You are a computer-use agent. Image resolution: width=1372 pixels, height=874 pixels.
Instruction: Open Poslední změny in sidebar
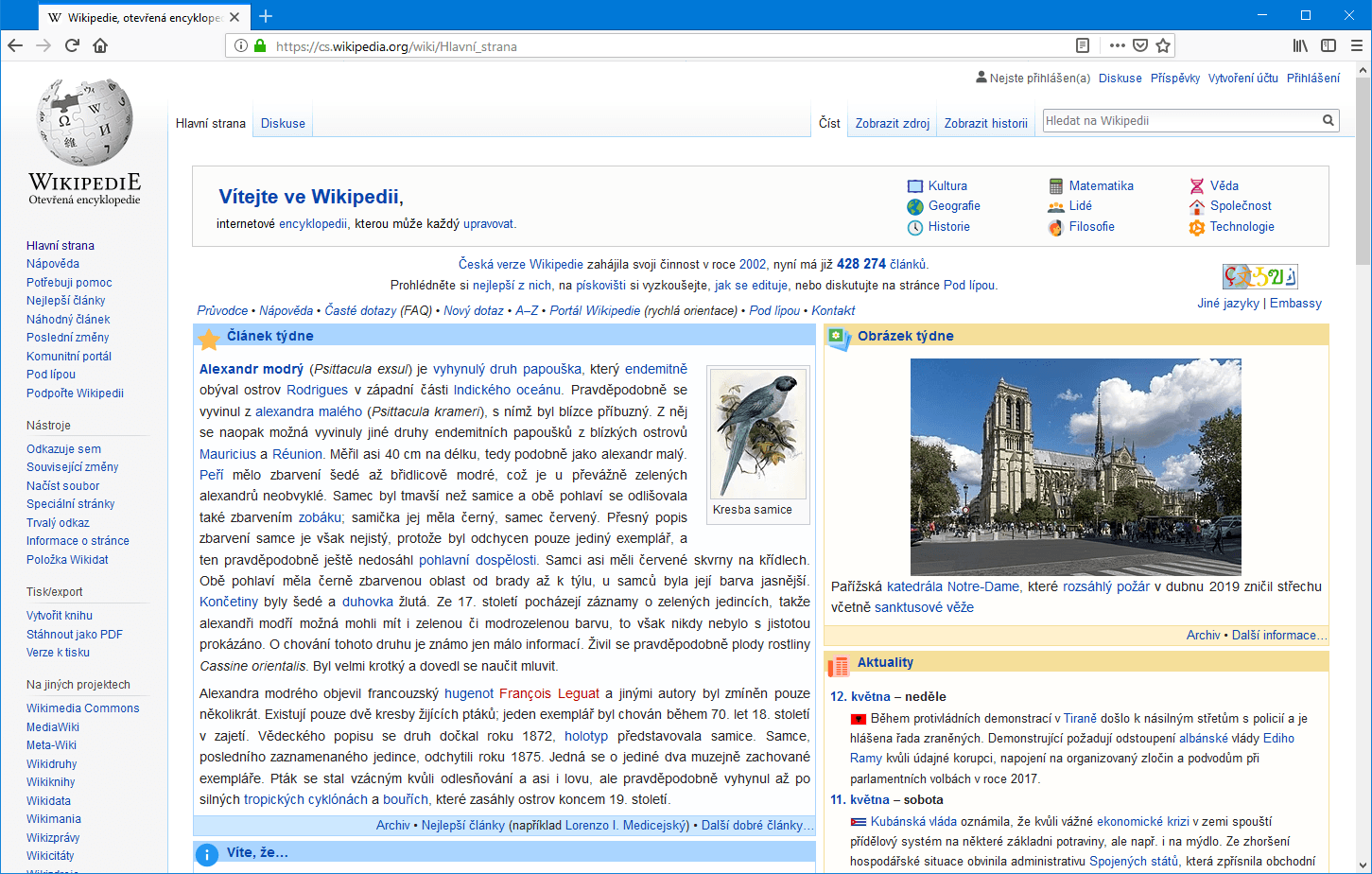click(67, 338)
